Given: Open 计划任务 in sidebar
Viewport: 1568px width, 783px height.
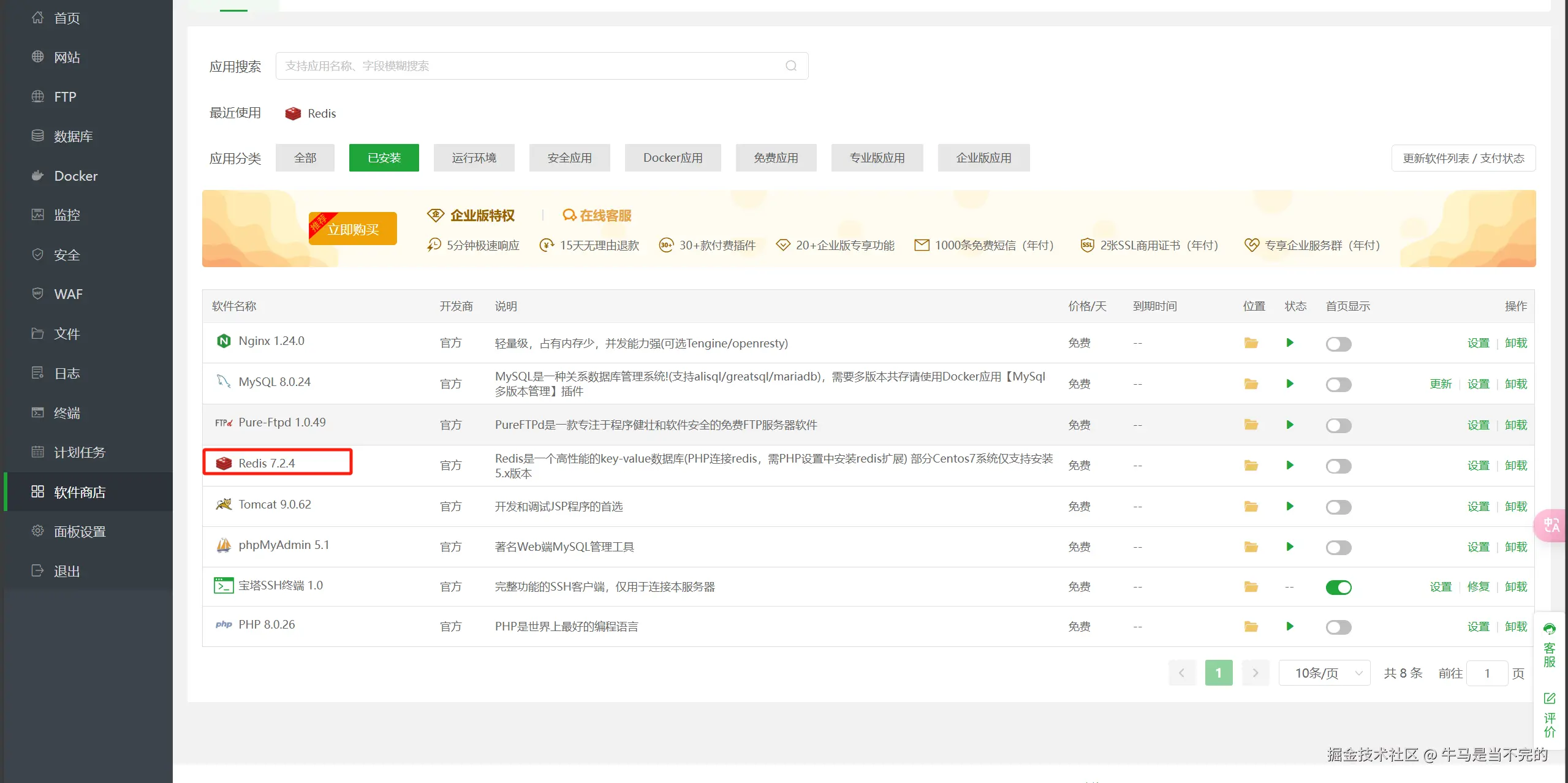Looking at the screenshot, I should (x=88, y=452).
